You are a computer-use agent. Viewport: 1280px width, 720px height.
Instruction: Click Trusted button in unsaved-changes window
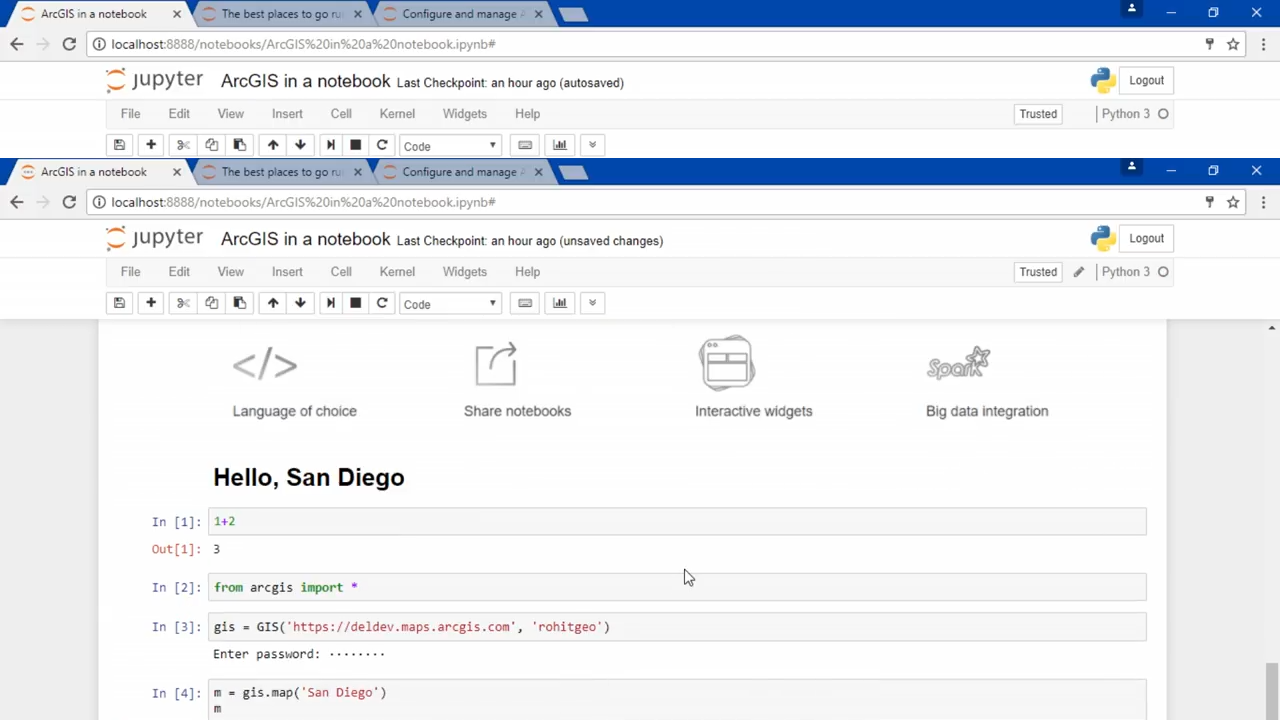[x=1038, y=272]
